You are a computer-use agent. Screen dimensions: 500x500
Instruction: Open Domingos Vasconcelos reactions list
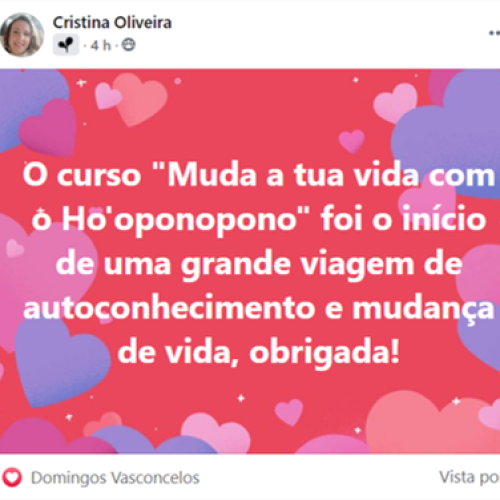click(x=115, y=478)
